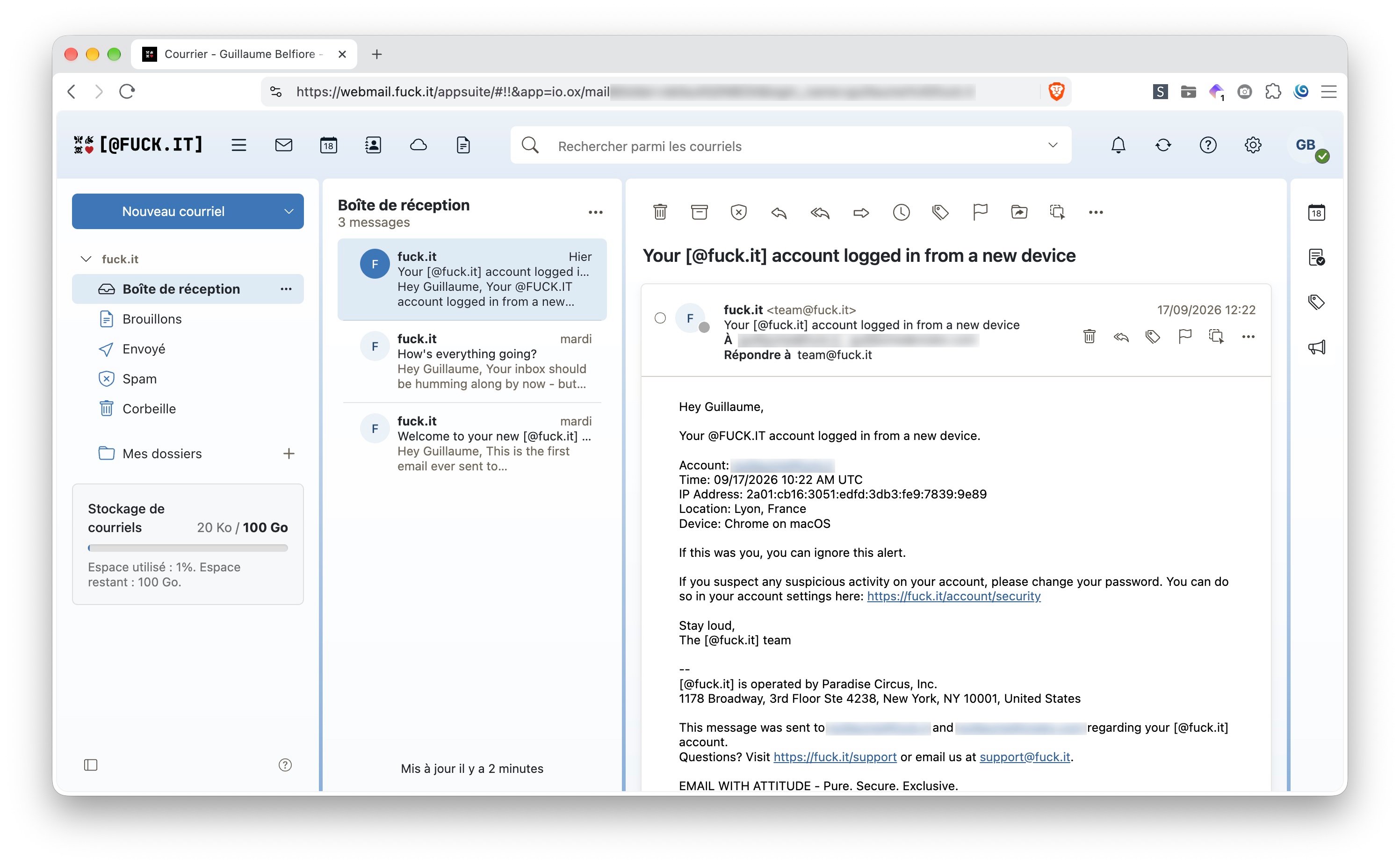Forward the email with right arrow icon
The height and width of the screenshot is (865, 1400).
pyautogui.click(x=861, y=213)
